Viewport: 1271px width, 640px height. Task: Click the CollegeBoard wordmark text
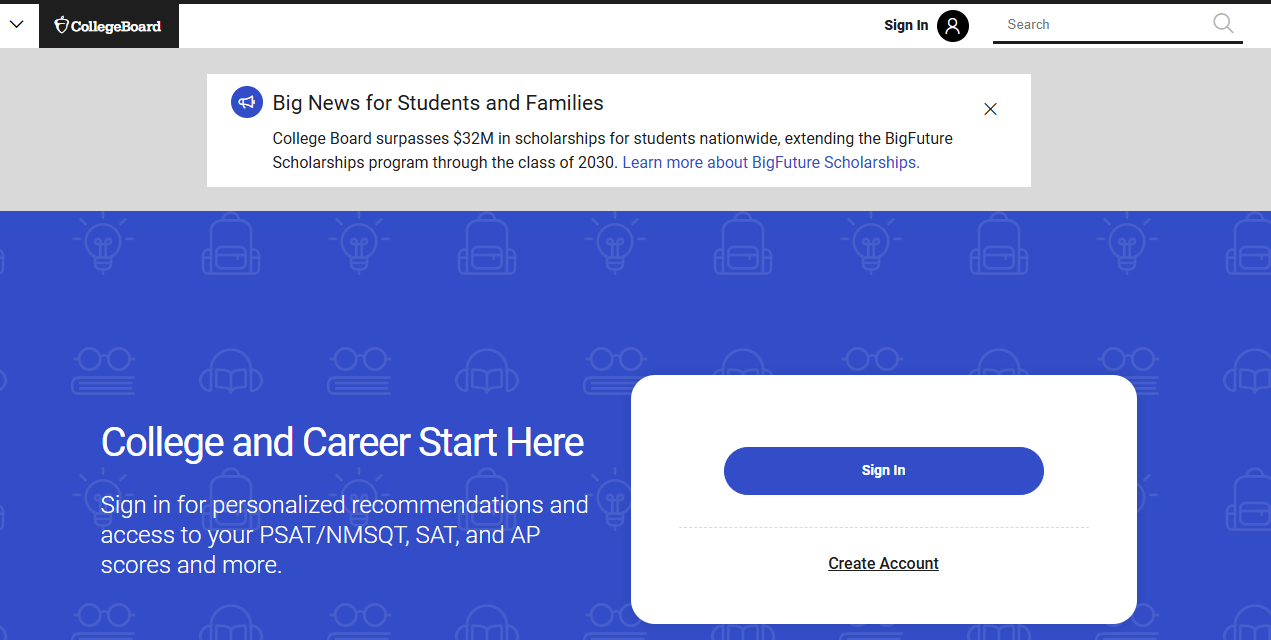(116, 26)
